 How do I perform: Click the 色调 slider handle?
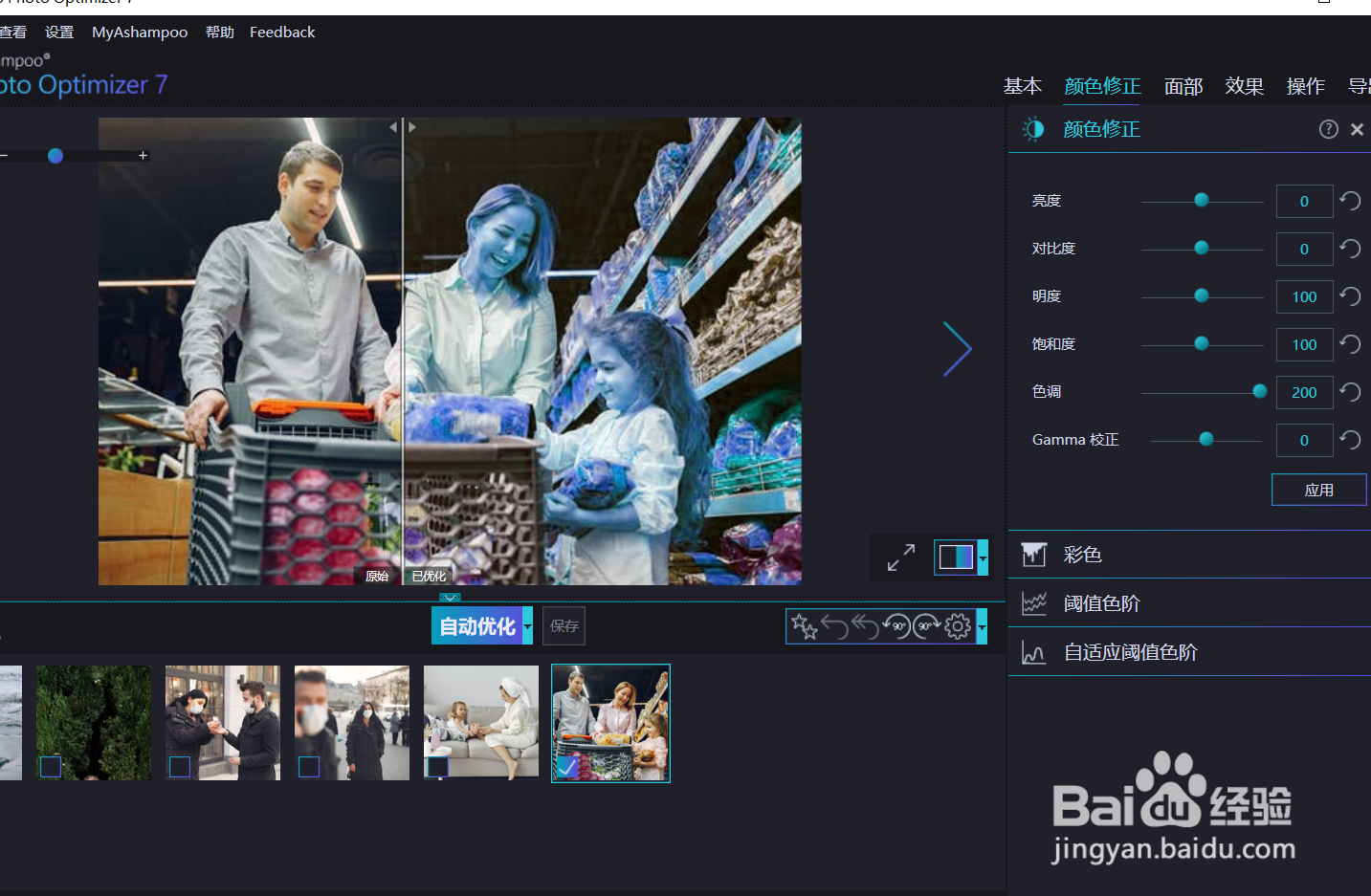(x=1260, y=391)
